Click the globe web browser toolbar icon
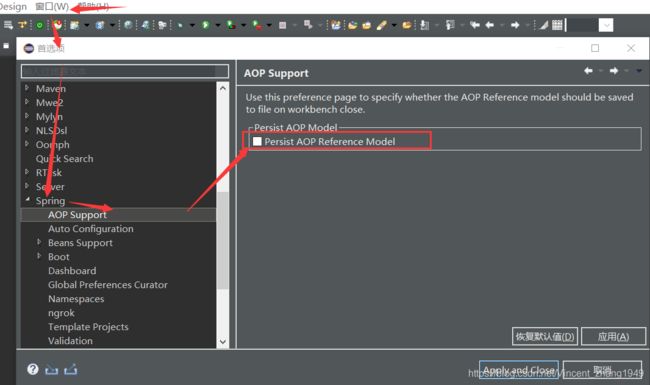The width and height of the screenshot is (650, 385). tap(129, 25)
